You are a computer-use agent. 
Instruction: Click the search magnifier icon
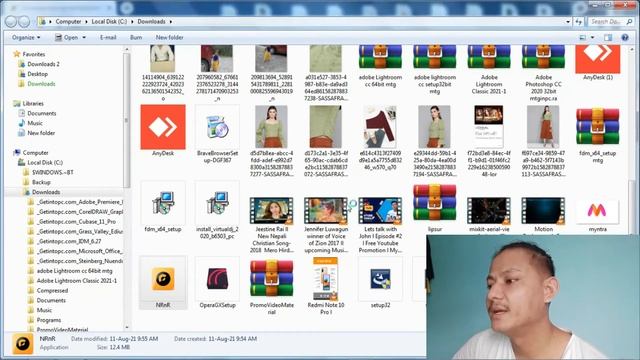point(629,22)
